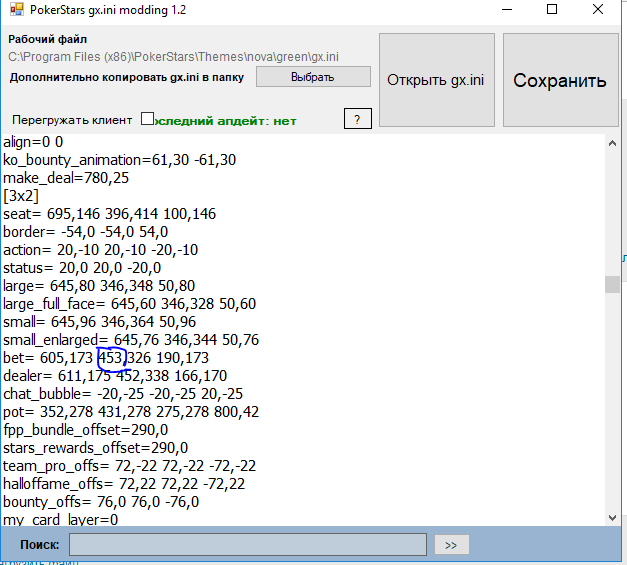Click the 'seat= 695,146 396,414 100,146' line
Screen dimensions: 627x565
110,214
